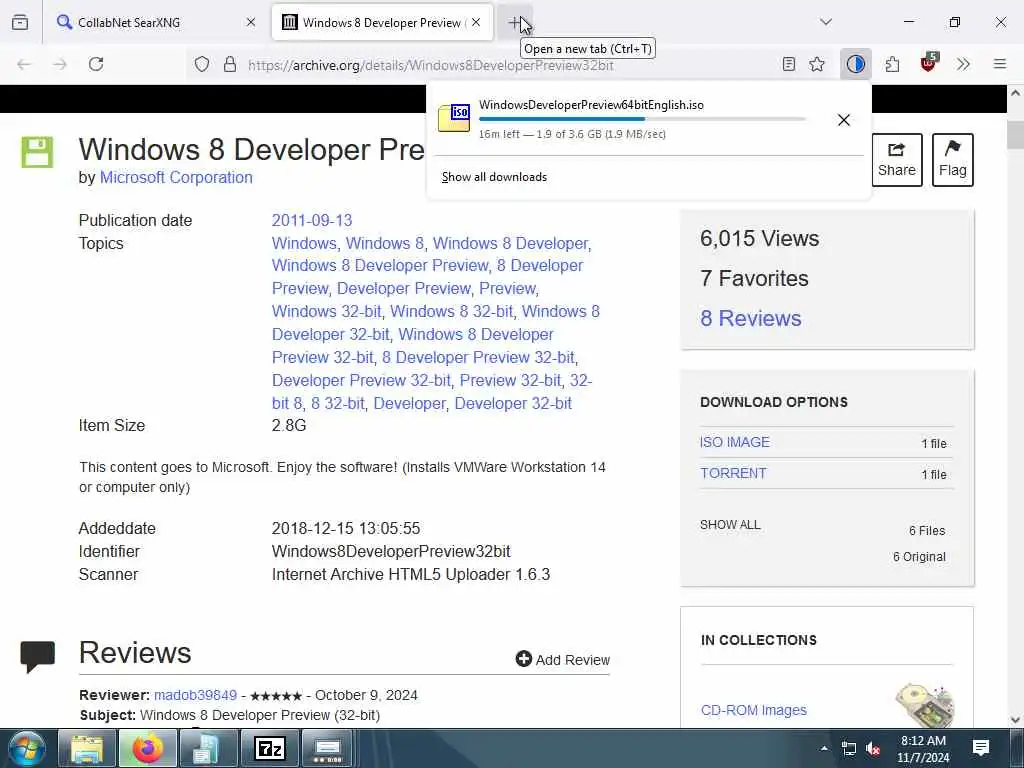Open reviewer madob39849 profile
1024x768 pixels.
click(195, 696)
